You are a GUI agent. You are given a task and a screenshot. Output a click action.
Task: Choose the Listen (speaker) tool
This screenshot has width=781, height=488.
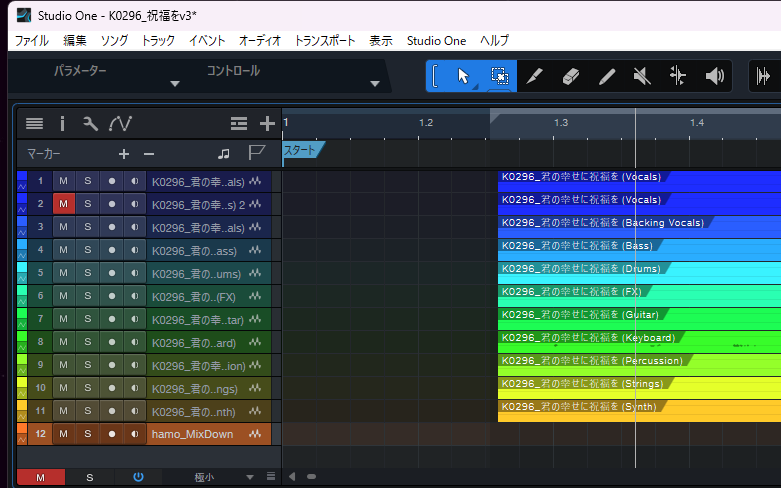point(714,76)
